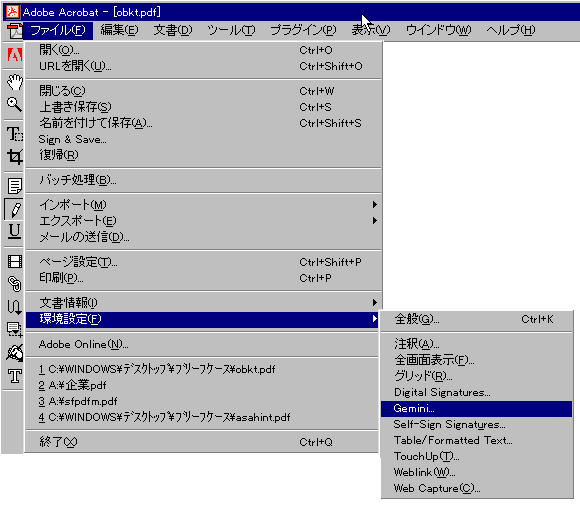Open the ファイル(F) menu
The image size is (580, 505).
tap(58, 30)
